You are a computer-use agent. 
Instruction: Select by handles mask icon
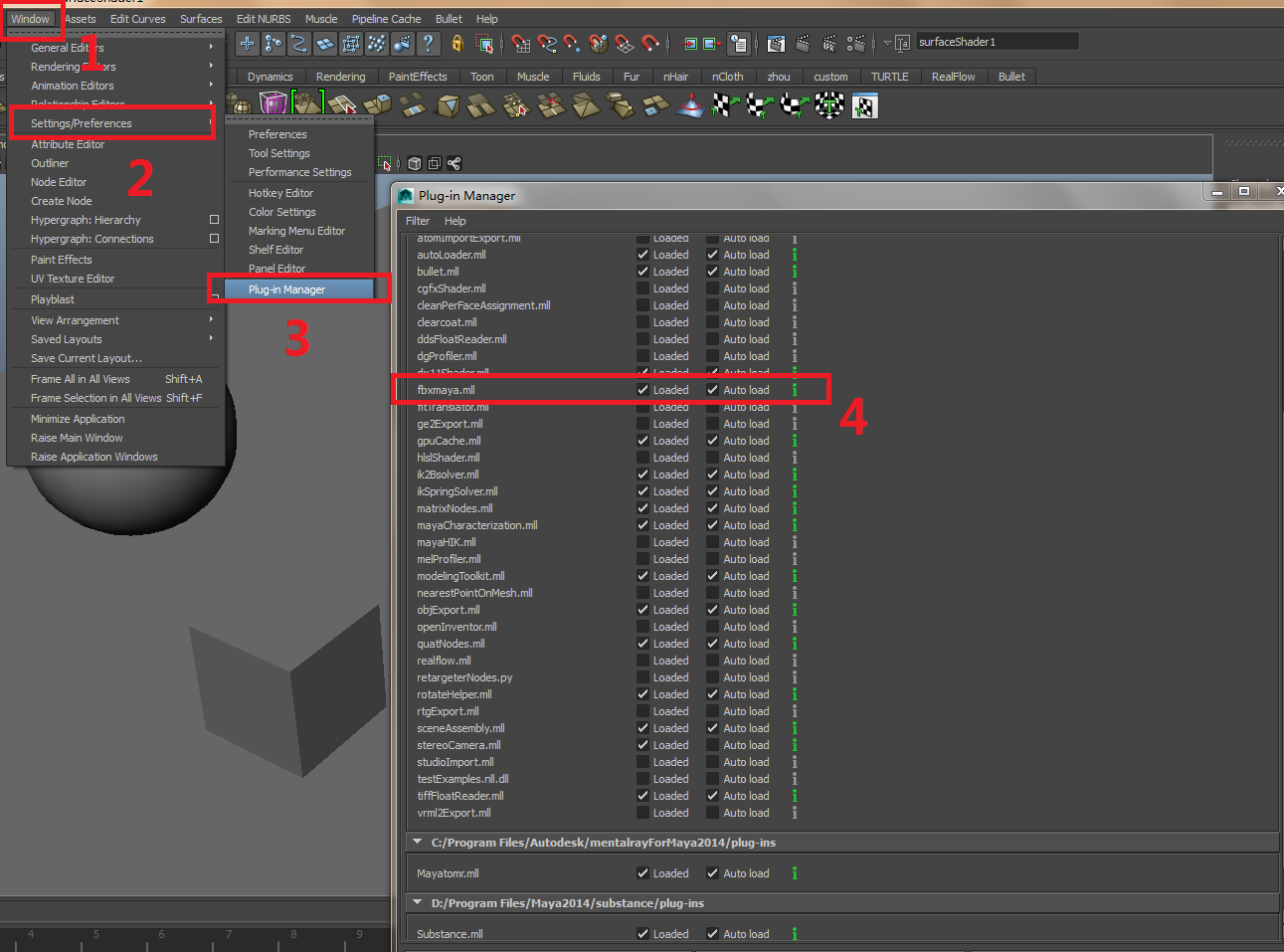(248, 43)
